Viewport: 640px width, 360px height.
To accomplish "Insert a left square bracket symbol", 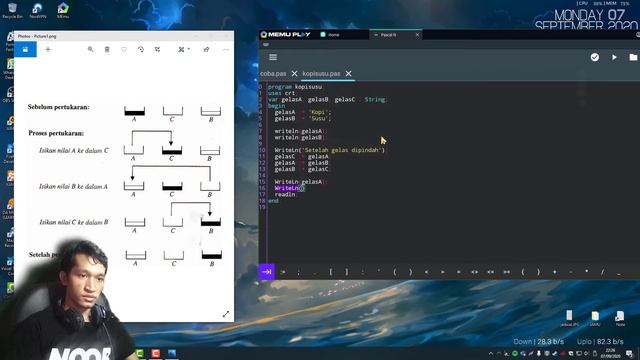I will pyautogui.click(x=331, y=272).
